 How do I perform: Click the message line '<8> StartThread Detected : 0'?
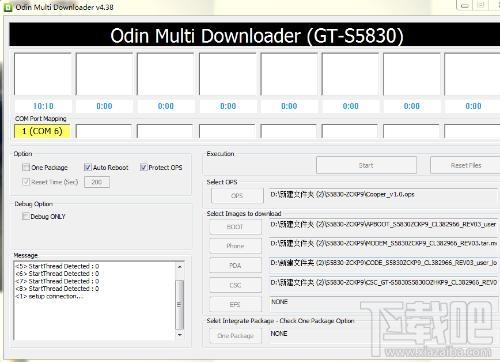[57, 289]
